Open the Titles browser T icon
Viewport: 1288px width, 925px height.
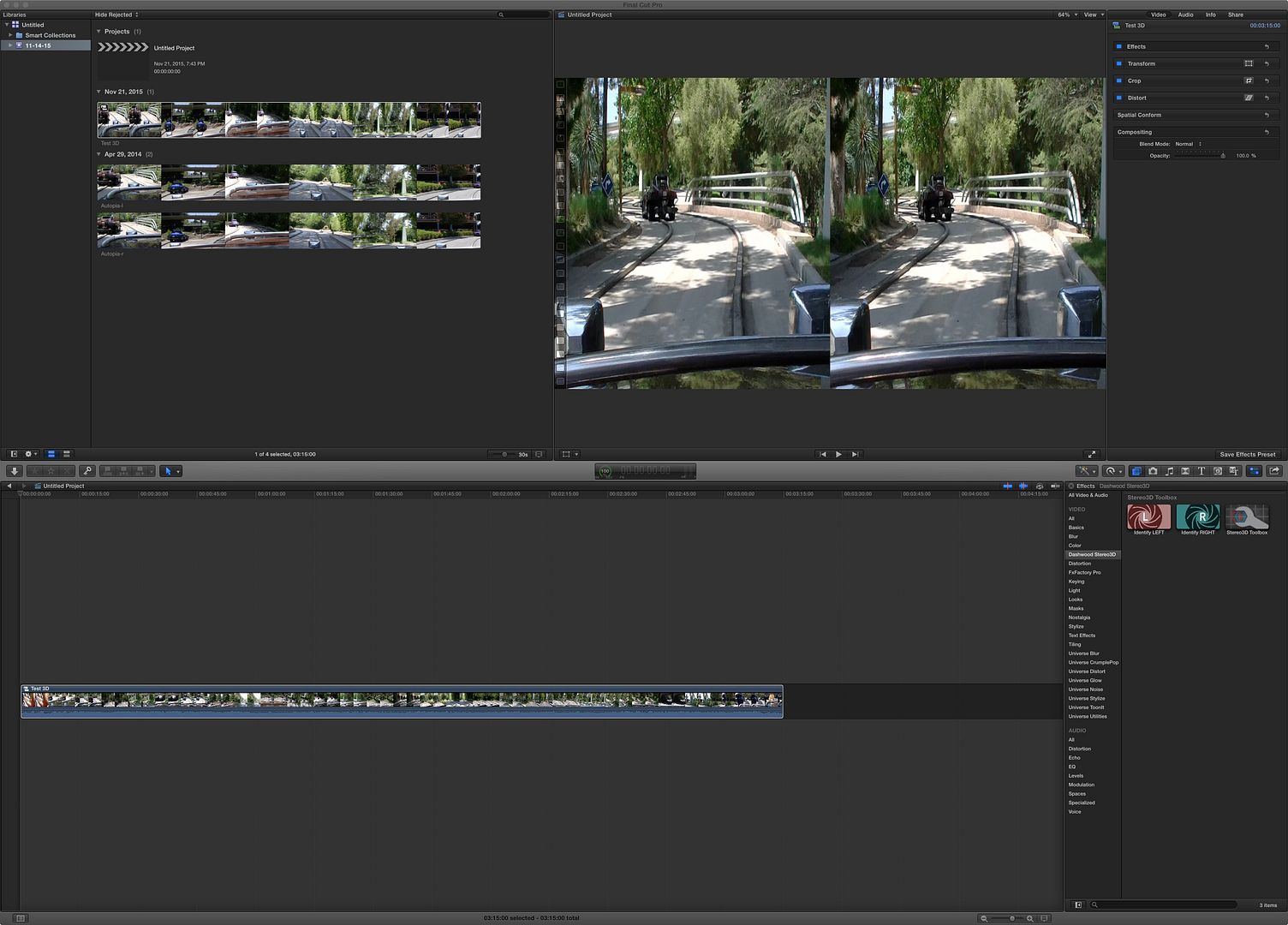pyautogui.click(x=1202, y=471)
